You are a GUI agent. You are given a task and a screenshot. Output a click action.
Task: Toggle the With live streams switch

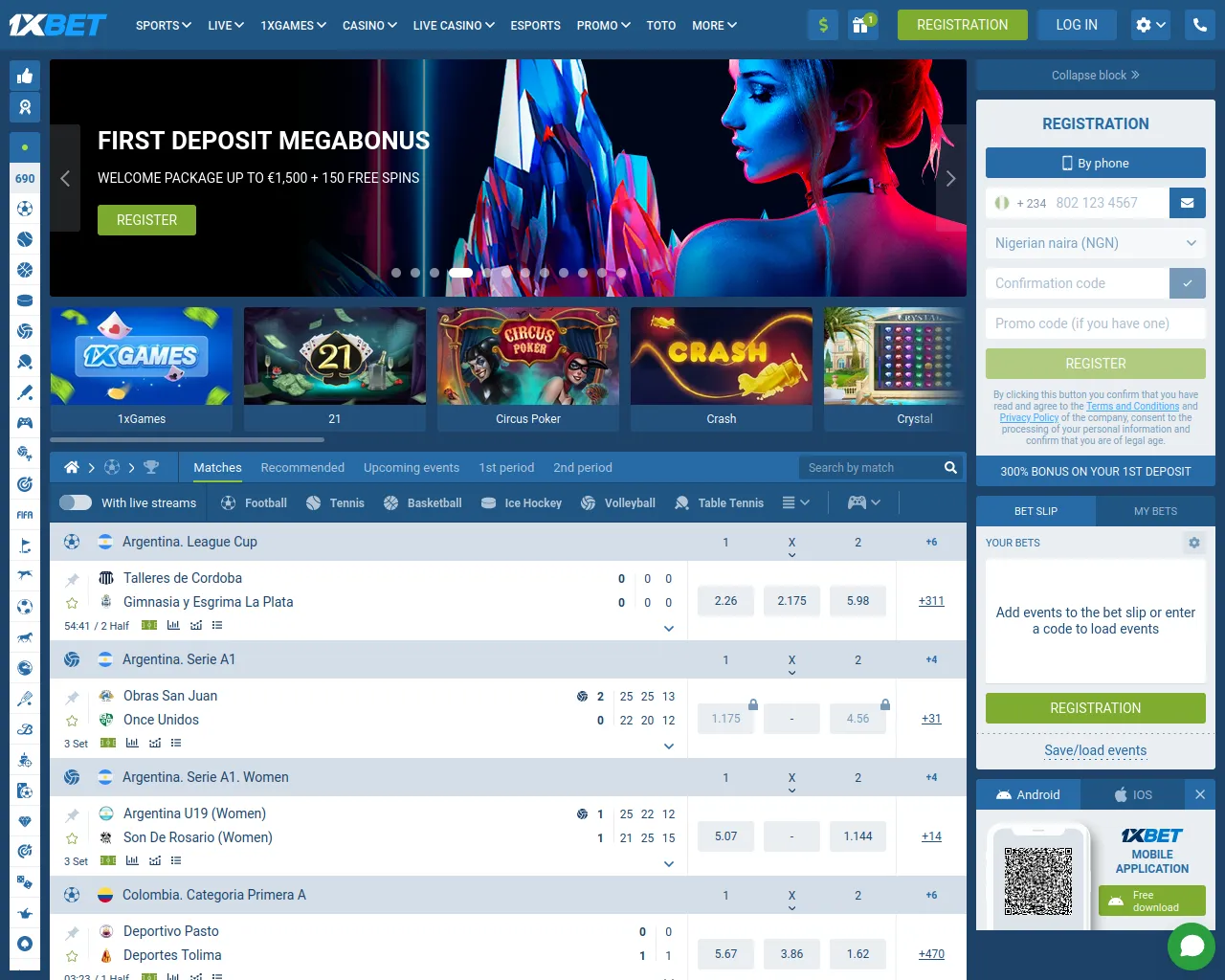pyautogui.click(x=76, y=502)
